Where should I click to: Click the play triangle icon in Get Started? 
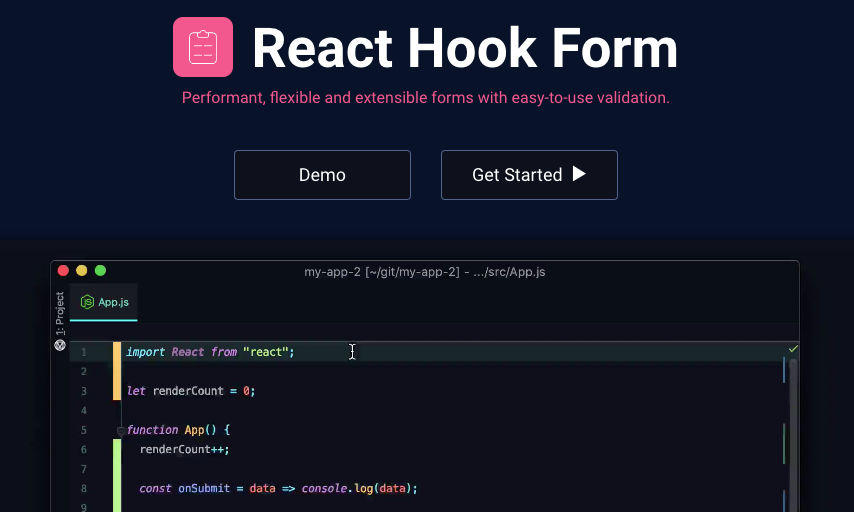coord(579,174)
